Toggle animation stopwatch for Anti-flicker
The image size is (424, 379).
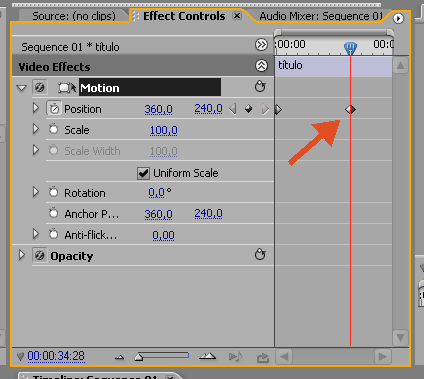(53, 234)
